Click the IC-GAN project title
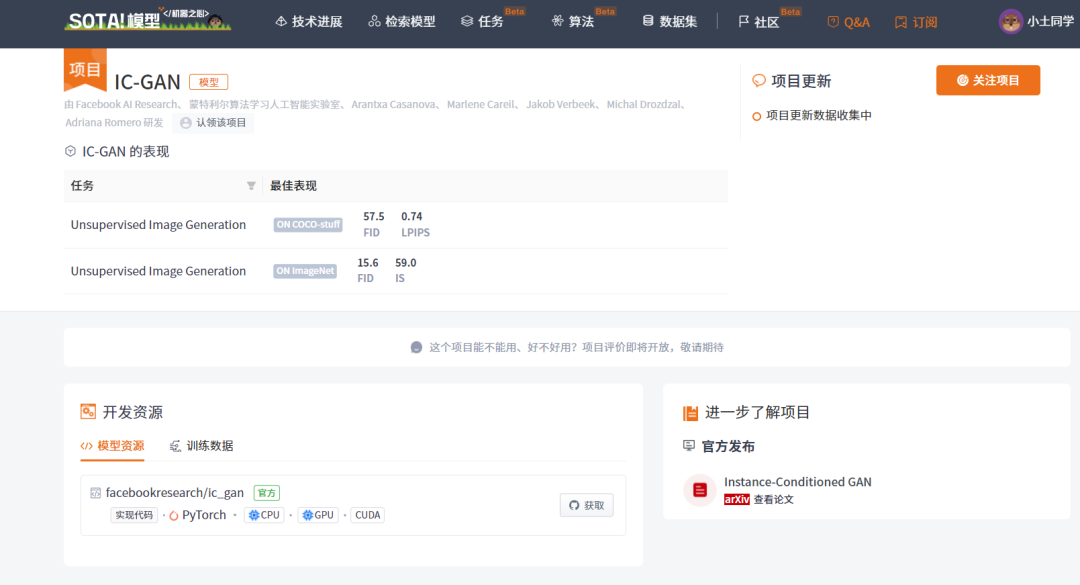 [x=147, y=82]
